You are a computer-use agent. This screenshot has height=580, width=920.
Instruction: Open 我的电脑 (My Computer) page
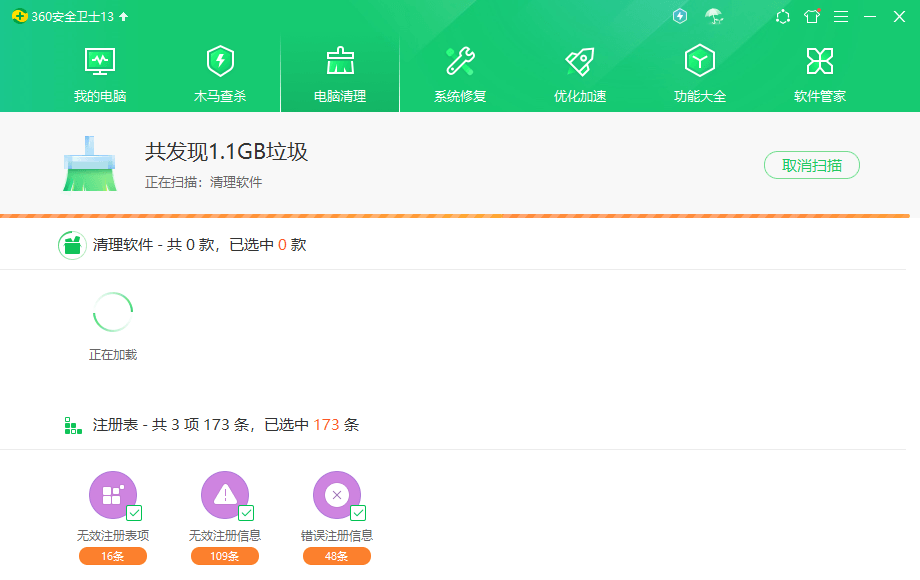click(x=100, y=74)
